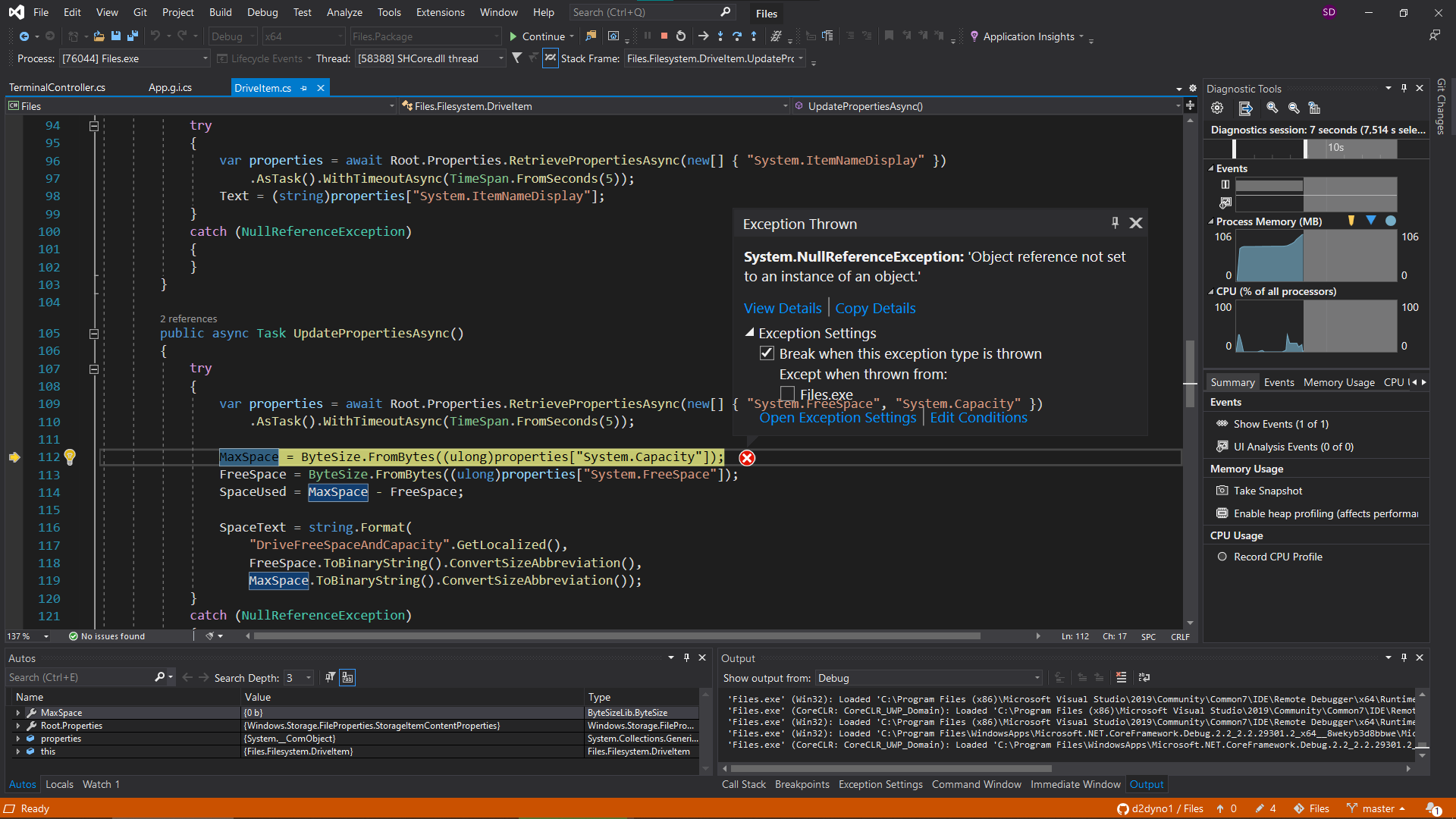Viewport: 1456px width, 819px height.
Task: Expand the MaxSpace row in Autos
Action: pos(18,713)
